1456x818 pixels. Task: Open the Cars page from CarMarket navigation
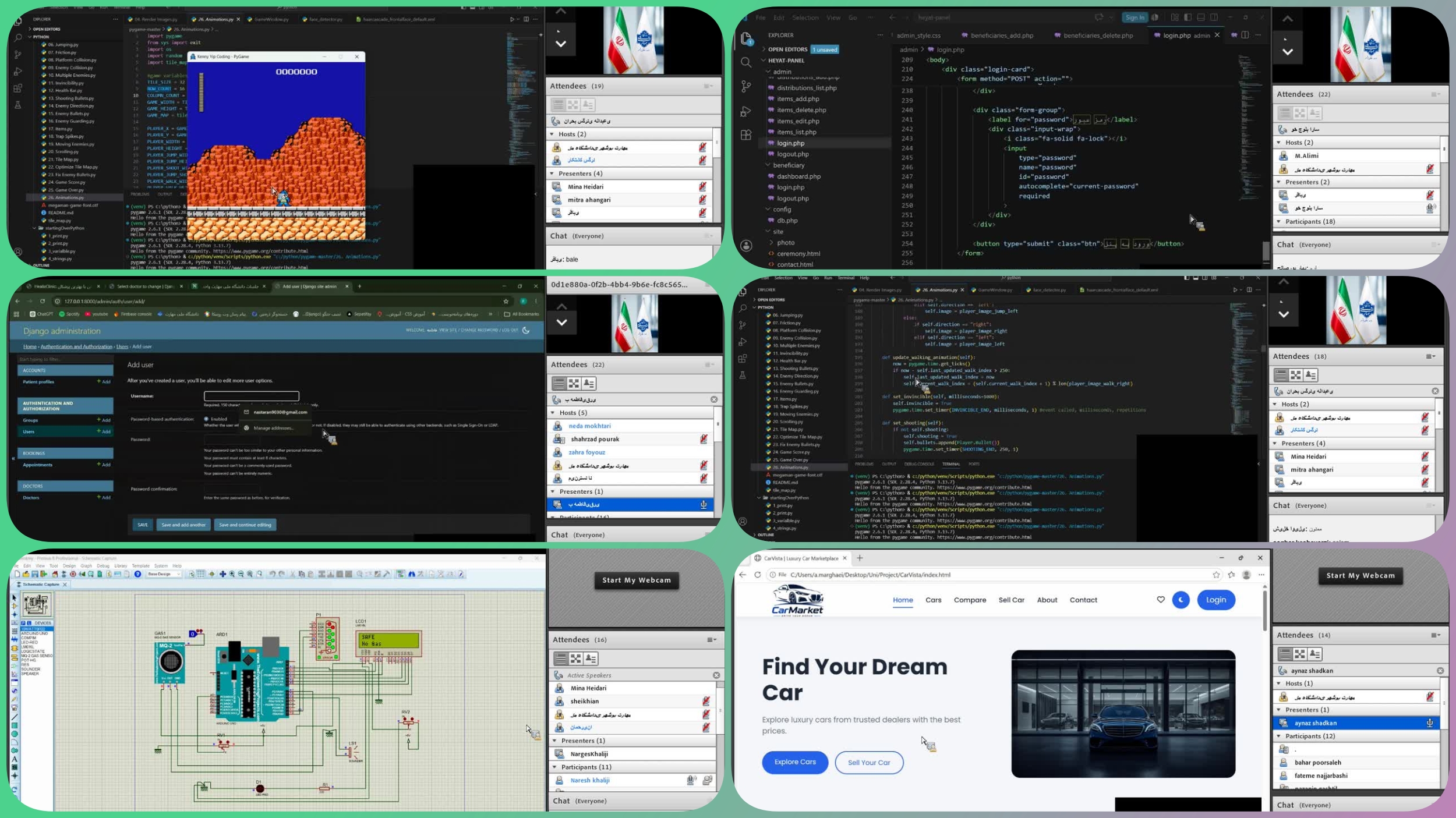[x=933, y=600]
